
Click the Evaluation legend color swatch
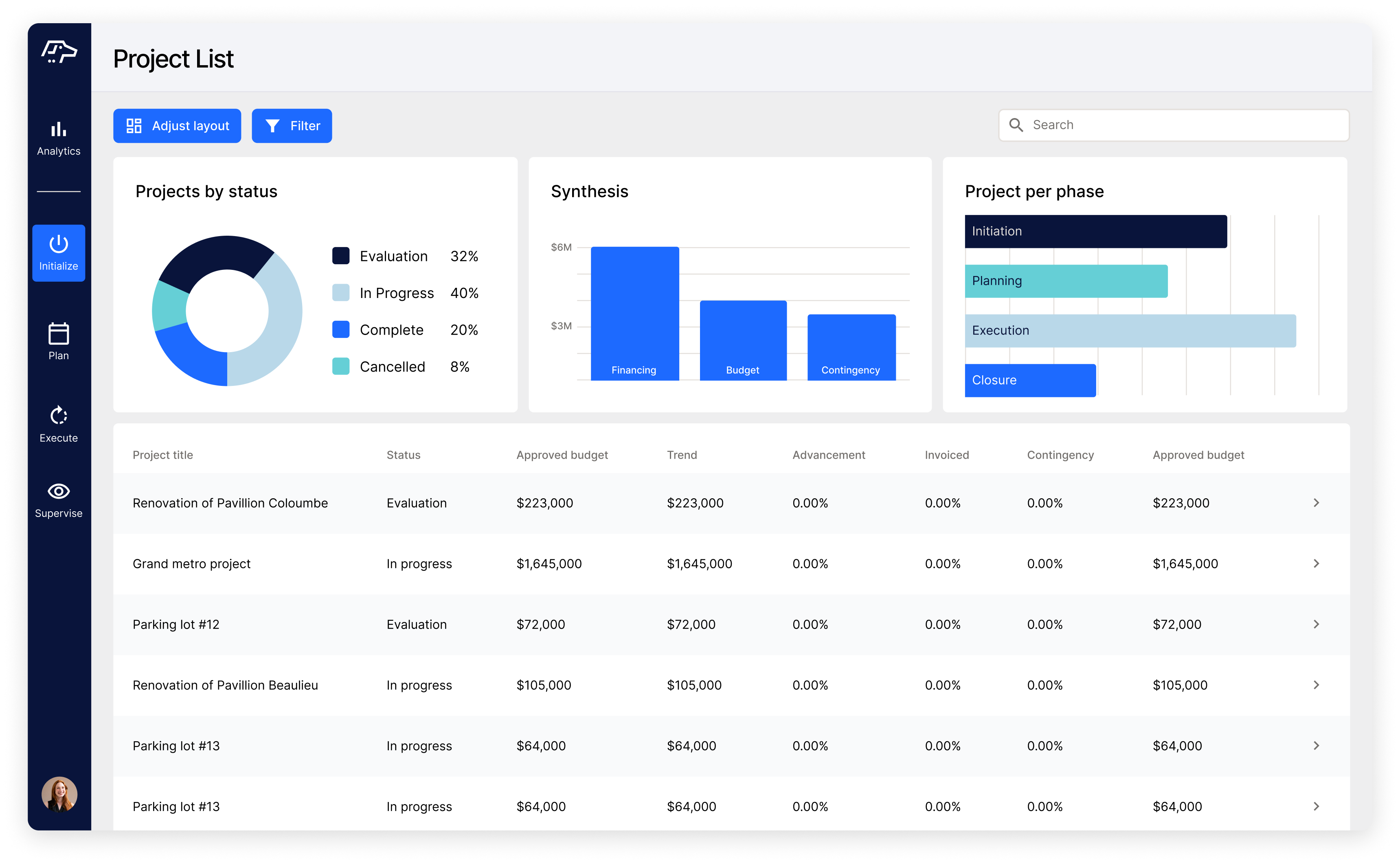click(x=341, y=256)
